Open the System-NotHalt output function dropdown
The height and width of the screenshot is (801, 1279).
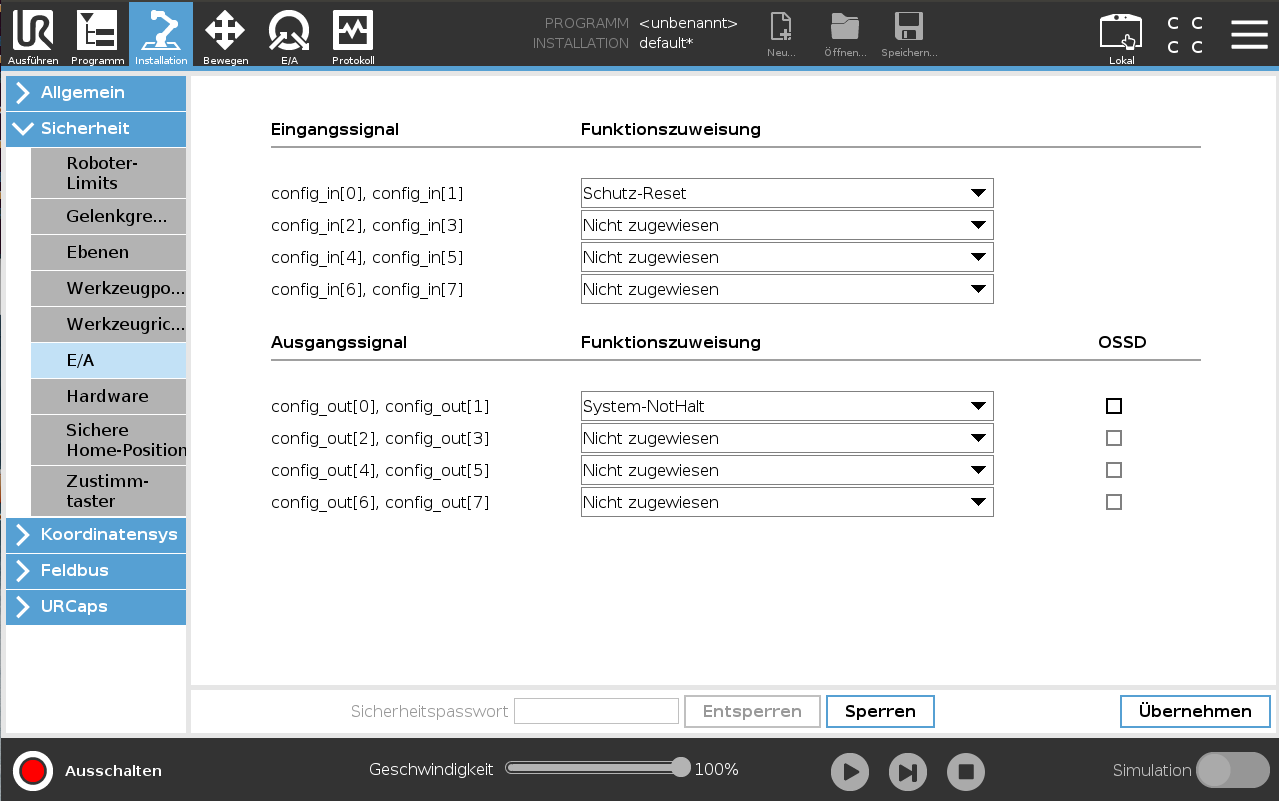[786, 407]
